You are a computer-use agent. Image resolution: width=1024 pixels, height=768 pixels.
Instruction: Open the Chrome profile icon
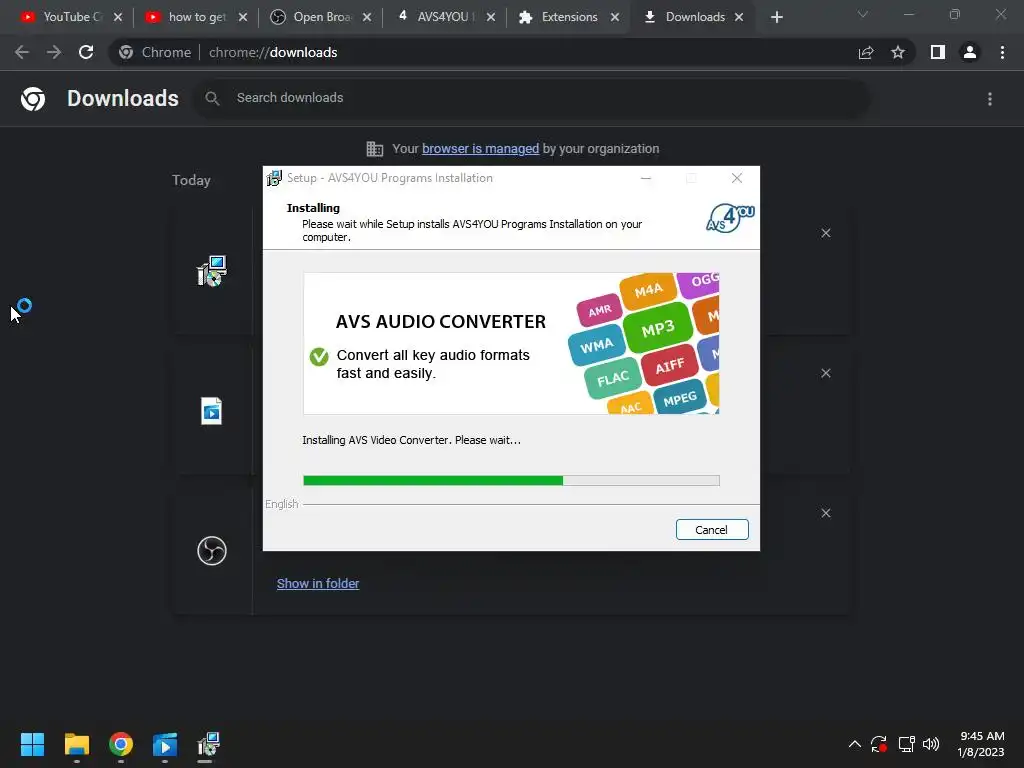pyautogui.click(x=970, y=52)
